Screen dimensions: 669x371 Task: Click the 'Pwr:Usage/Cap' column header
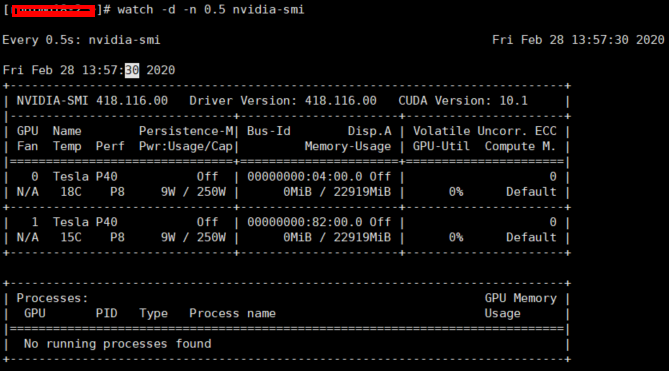[186, 147]
